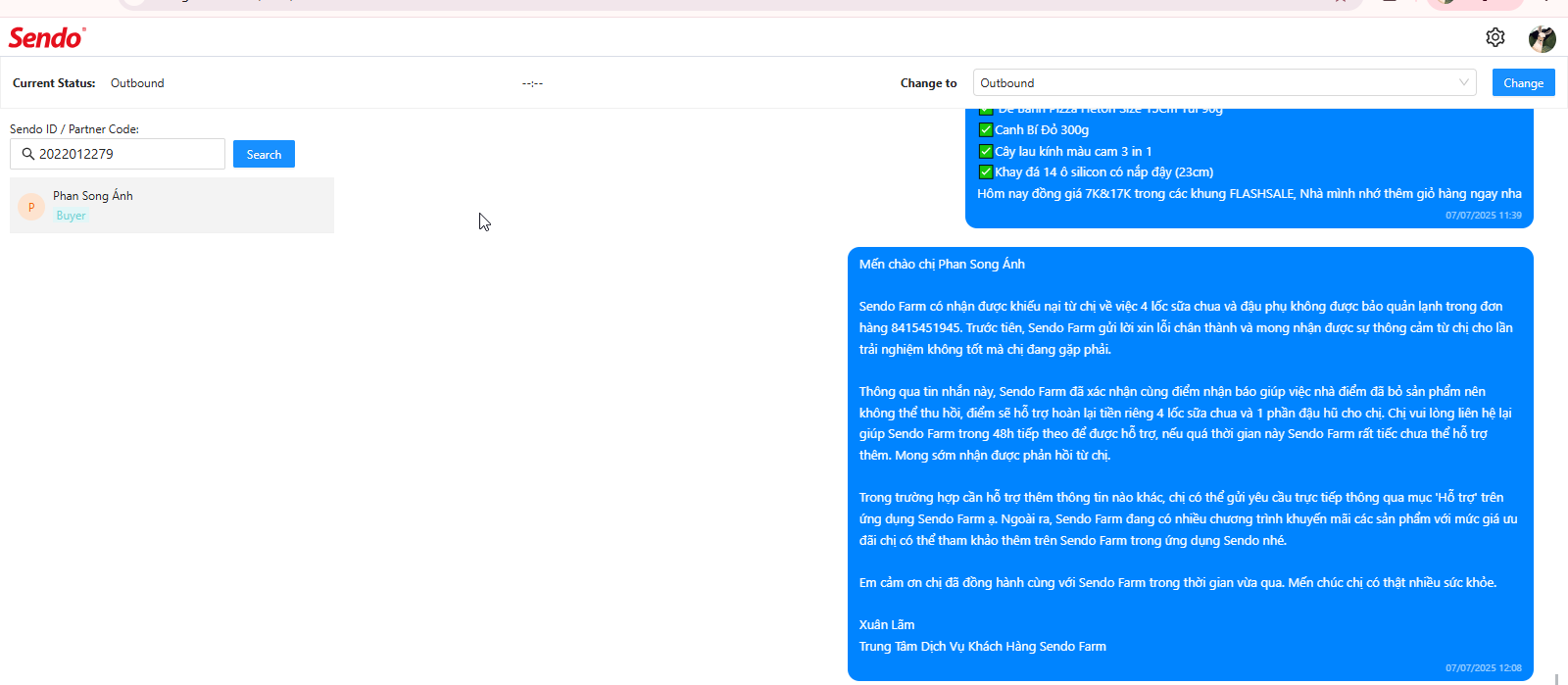Open the Change to status dropdown
Viewport: 1568px width, 685px height.
pos(1224,82)
